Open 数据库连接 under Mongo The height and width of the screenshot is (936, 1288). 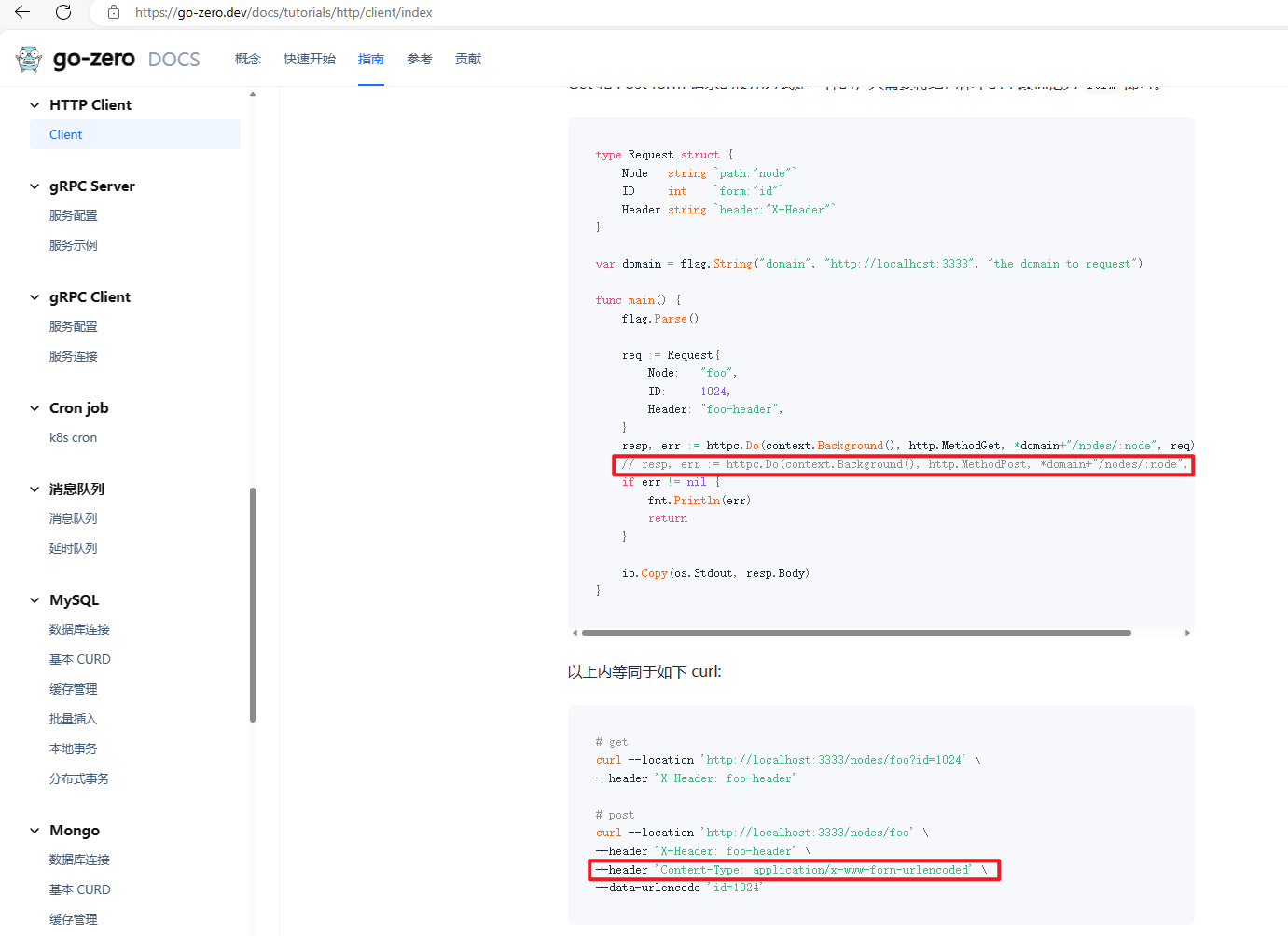pyautogui.click(x=79, y=860)
